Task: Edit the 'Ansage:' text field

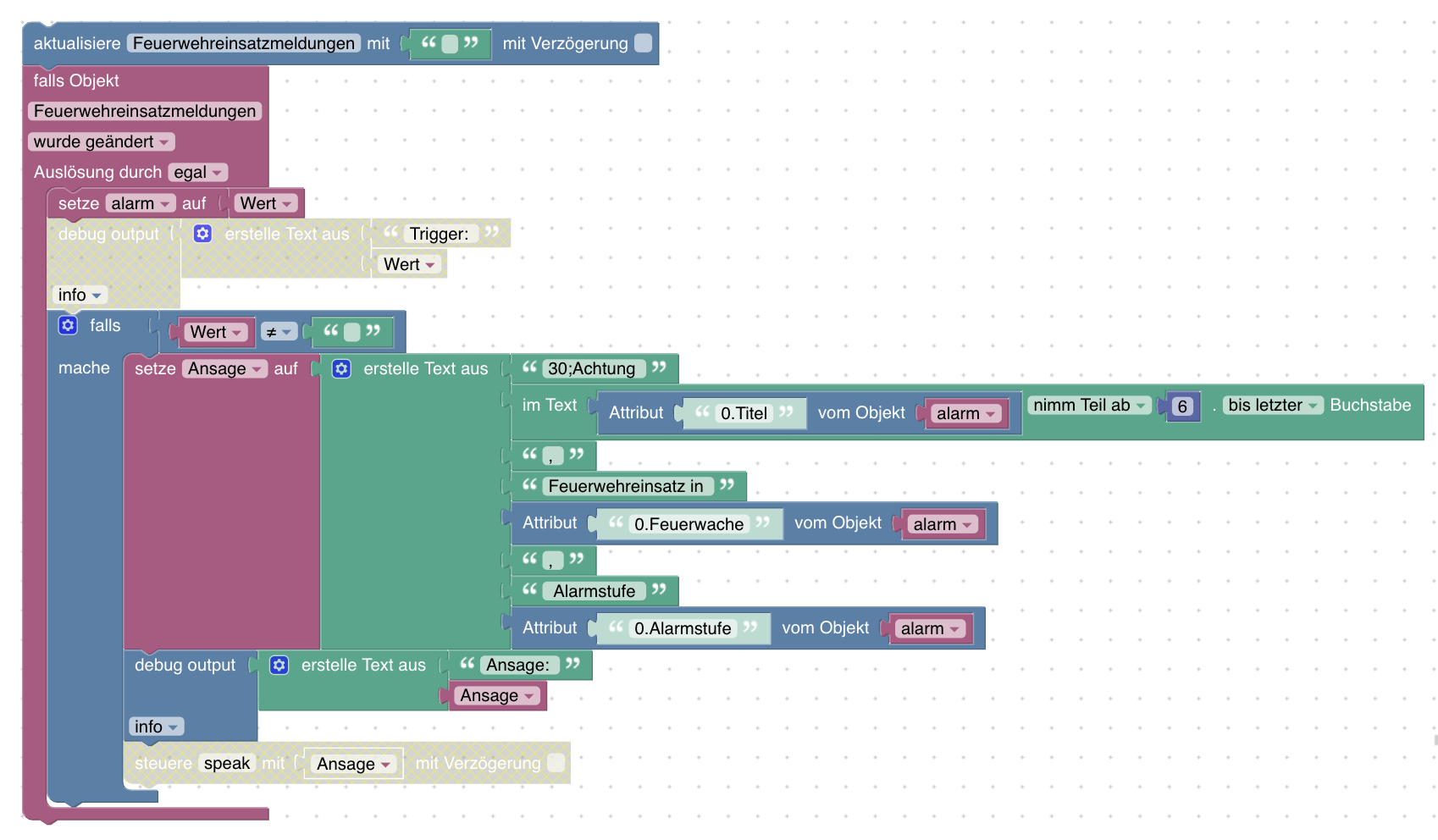Action: click(x=518, y=665)
